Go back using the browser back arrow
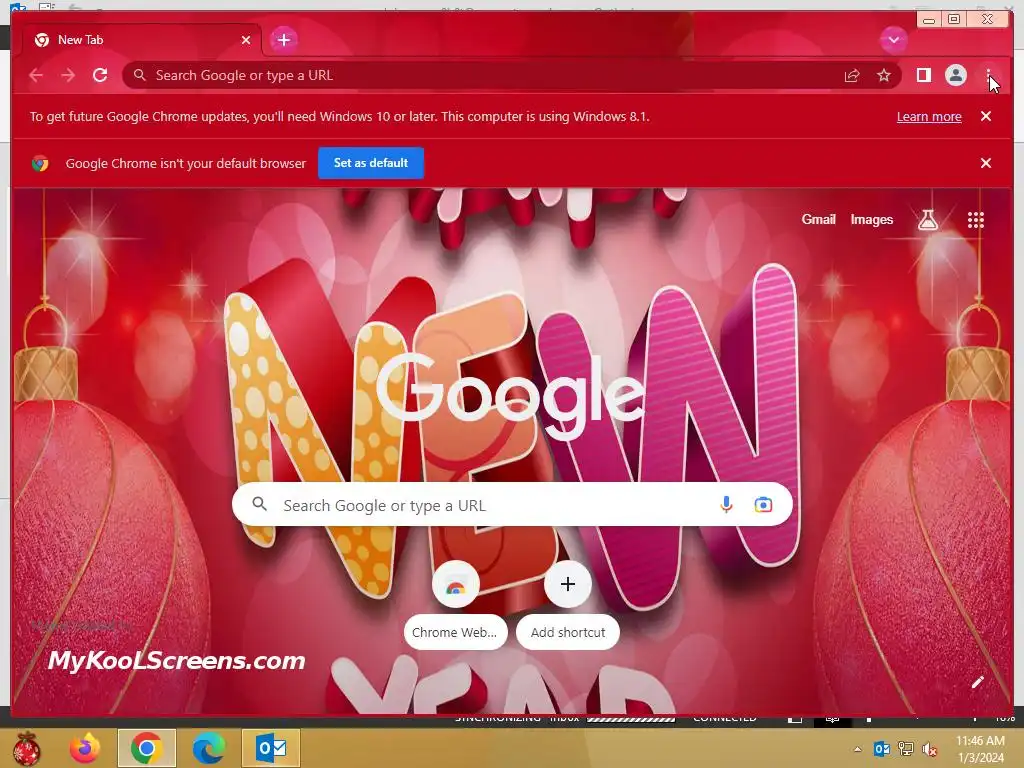 [x=36, y=76]
